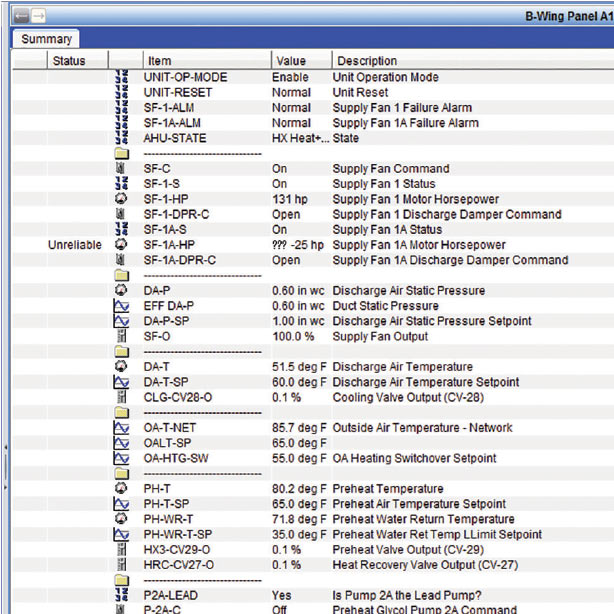This screenshot has width=614, height=614.
Task: Click the gauge icon for PH-WR-T
Action: click(121, 519)
